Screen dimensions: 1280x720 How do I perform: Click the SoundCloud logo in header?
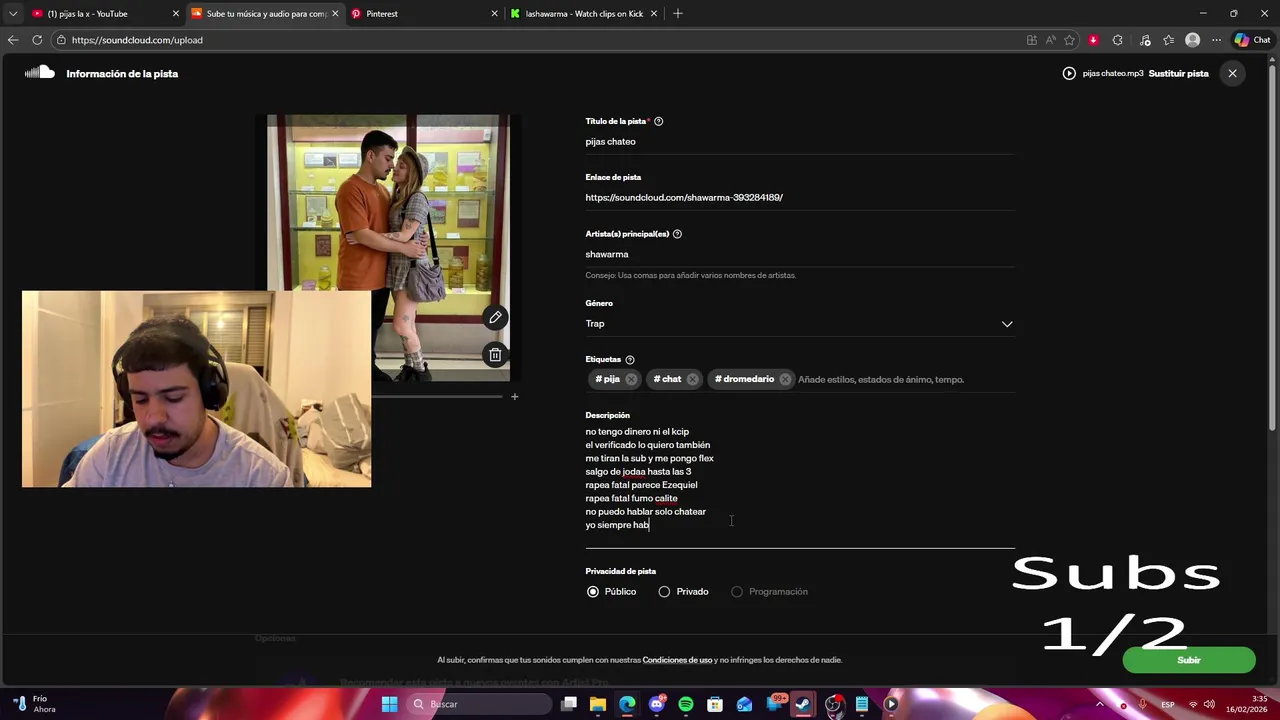click(39, 73)
